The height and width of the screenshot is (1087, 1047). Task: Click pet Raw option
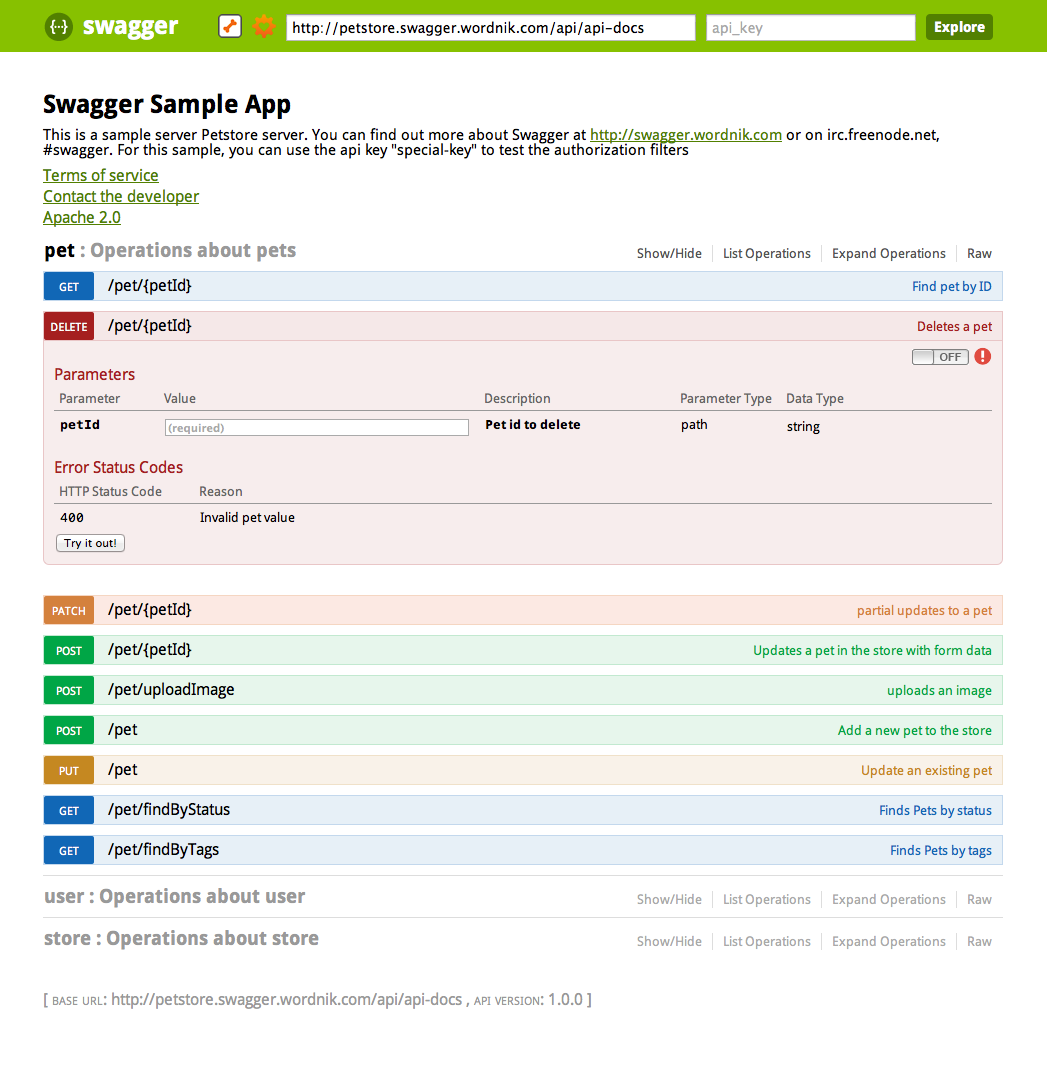pos(979,254)
